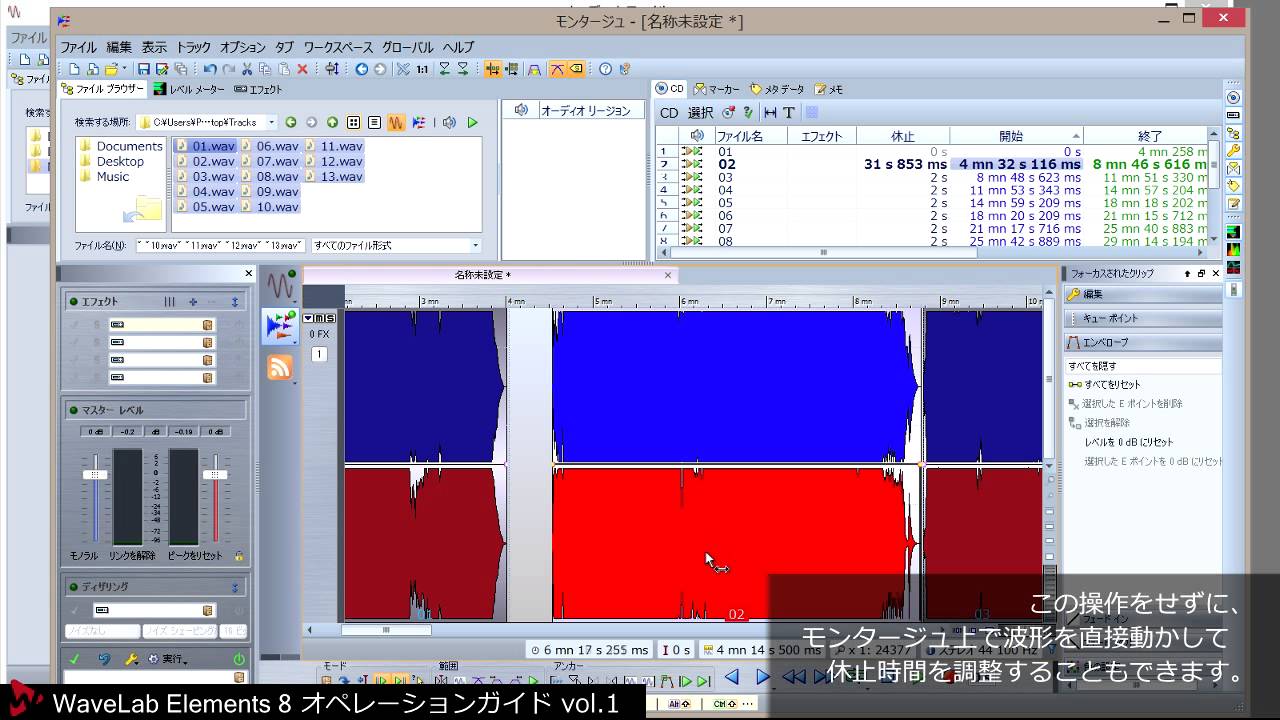Click green Play icon in file browser
This screenshot has width=1280, height=720.
tap(472, 122)
